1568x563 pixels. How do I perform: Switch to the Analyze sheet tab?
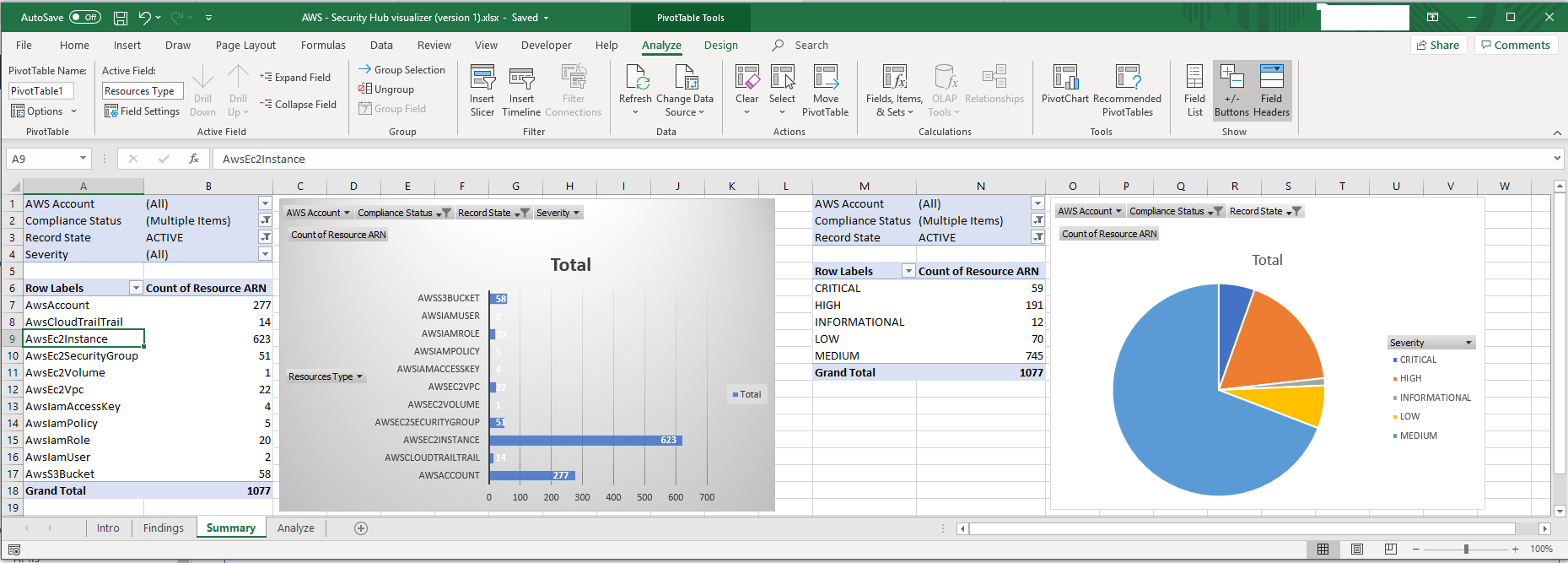pyautogui.click(x=296, y=528)
